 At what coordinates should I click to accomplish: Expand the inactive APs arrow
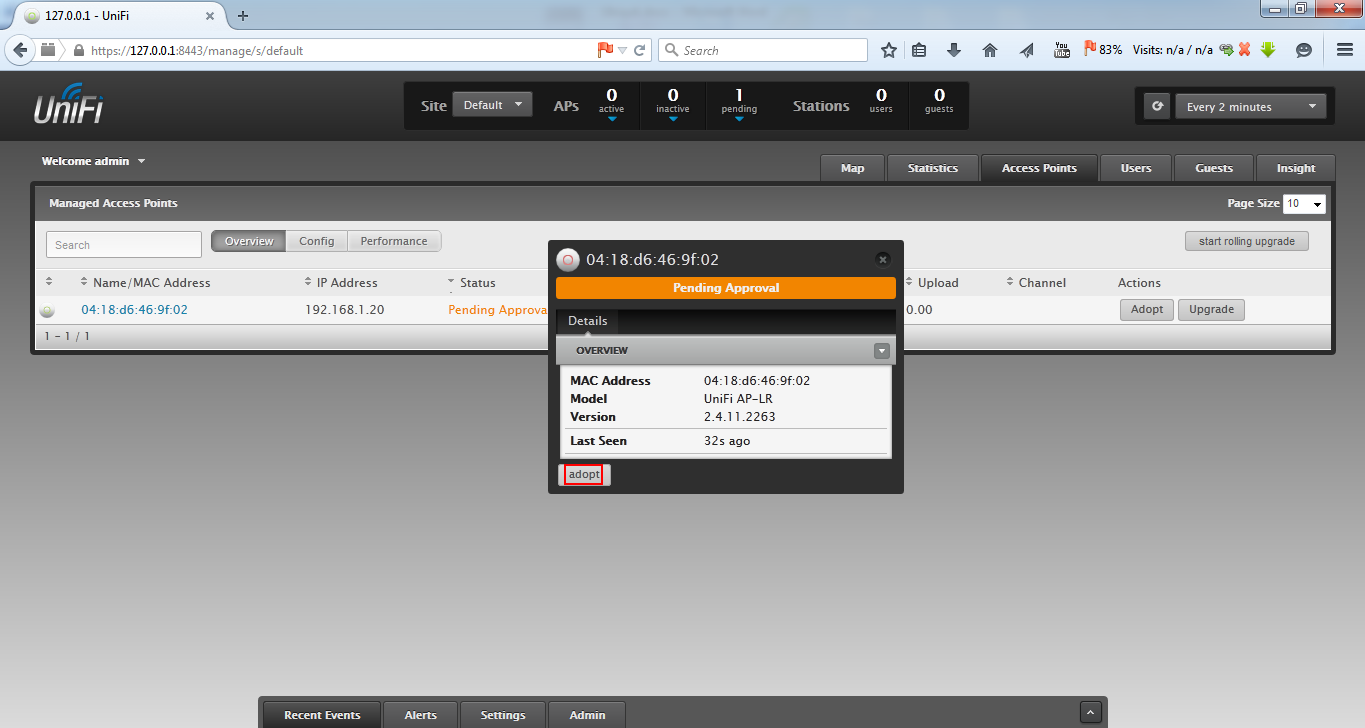pyautogui.click(x=673, y=119)
